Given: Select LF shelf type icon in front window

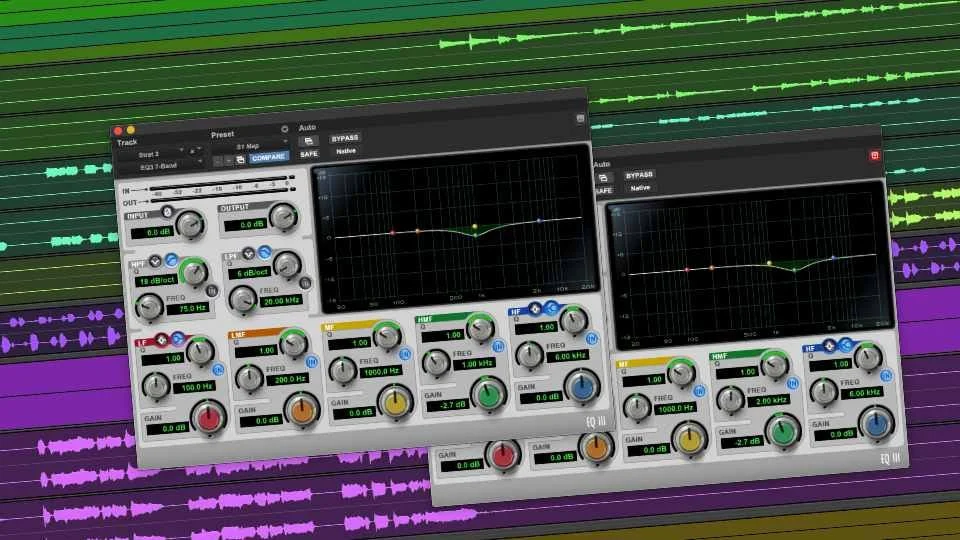Looking at the screenshot, I should click(x=178, y=338).
